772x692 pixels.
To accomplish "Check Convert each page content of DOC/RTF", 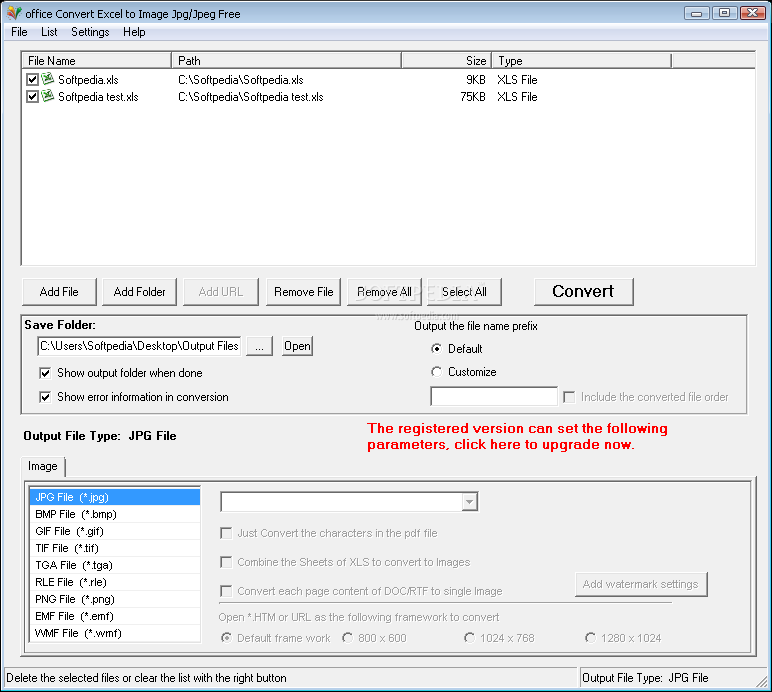I will 226,591.
